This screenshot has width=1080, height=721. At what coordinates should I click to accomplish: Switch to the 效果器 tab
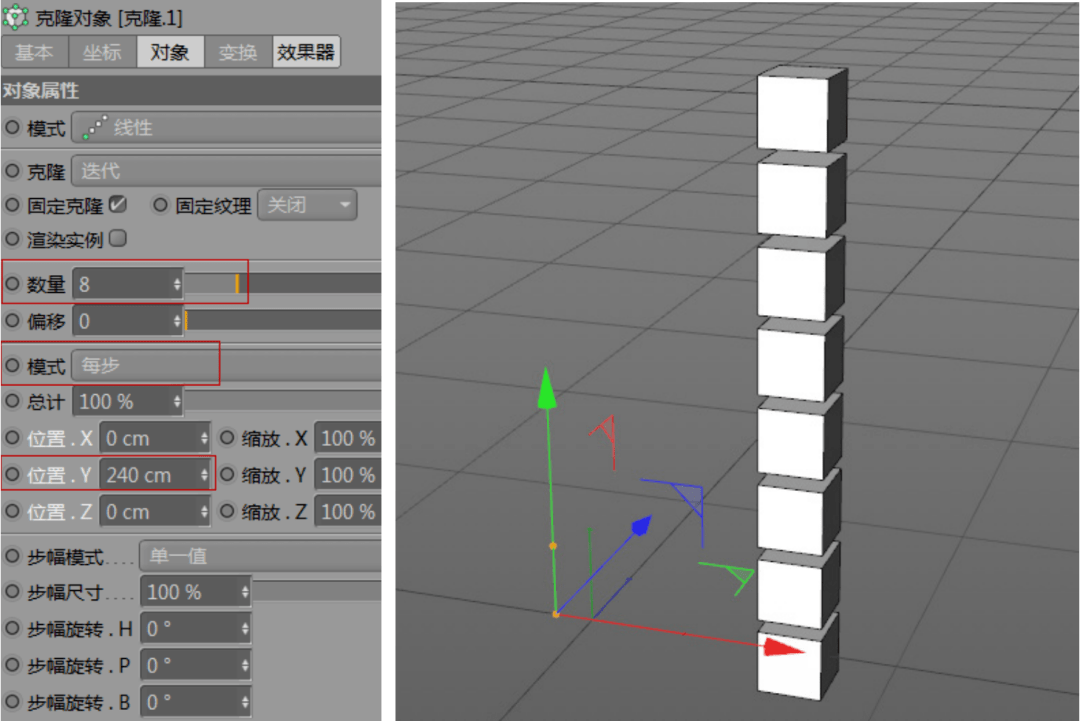pyautogui.click(x=306, y=52)
